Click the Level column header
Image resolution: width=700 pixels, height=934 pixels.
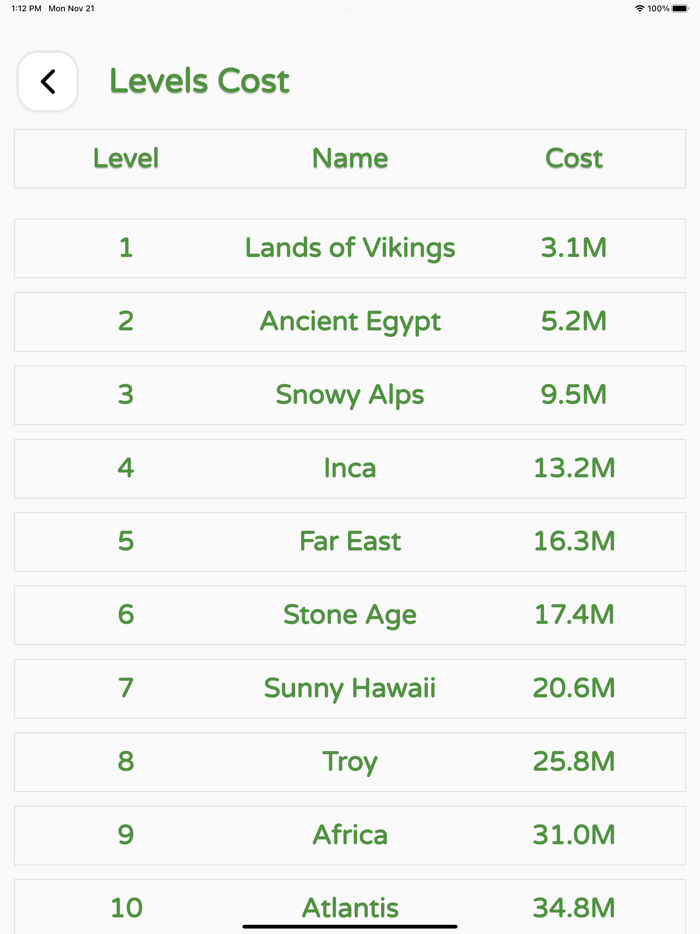tap(126, 158)
